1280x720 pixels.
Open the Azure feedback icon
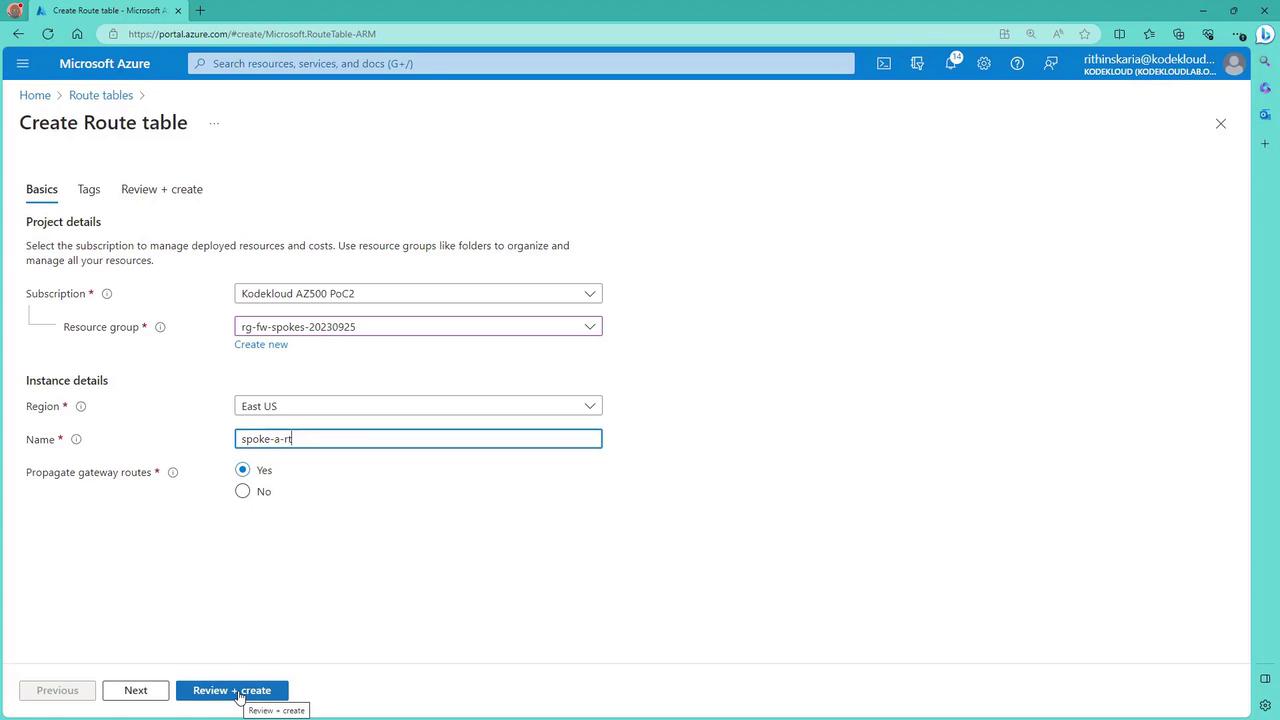[1050, 64]
